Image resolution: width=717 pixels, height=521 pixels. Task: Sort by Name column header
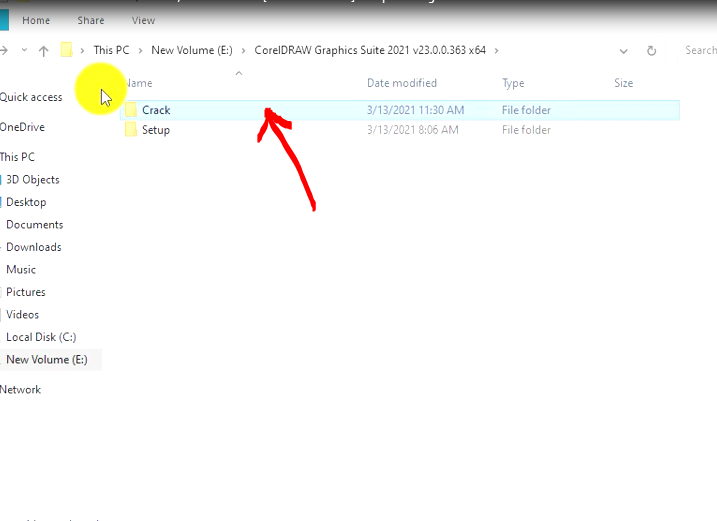pos(139,83)
